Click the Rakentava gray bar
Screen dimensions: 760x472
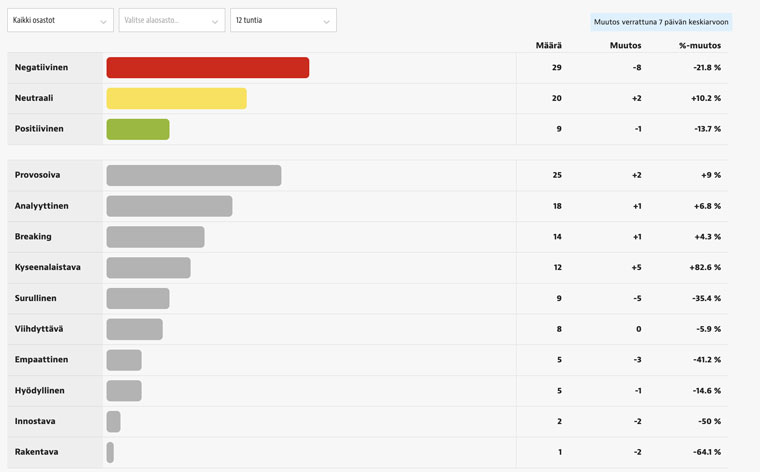click(110, 452)
